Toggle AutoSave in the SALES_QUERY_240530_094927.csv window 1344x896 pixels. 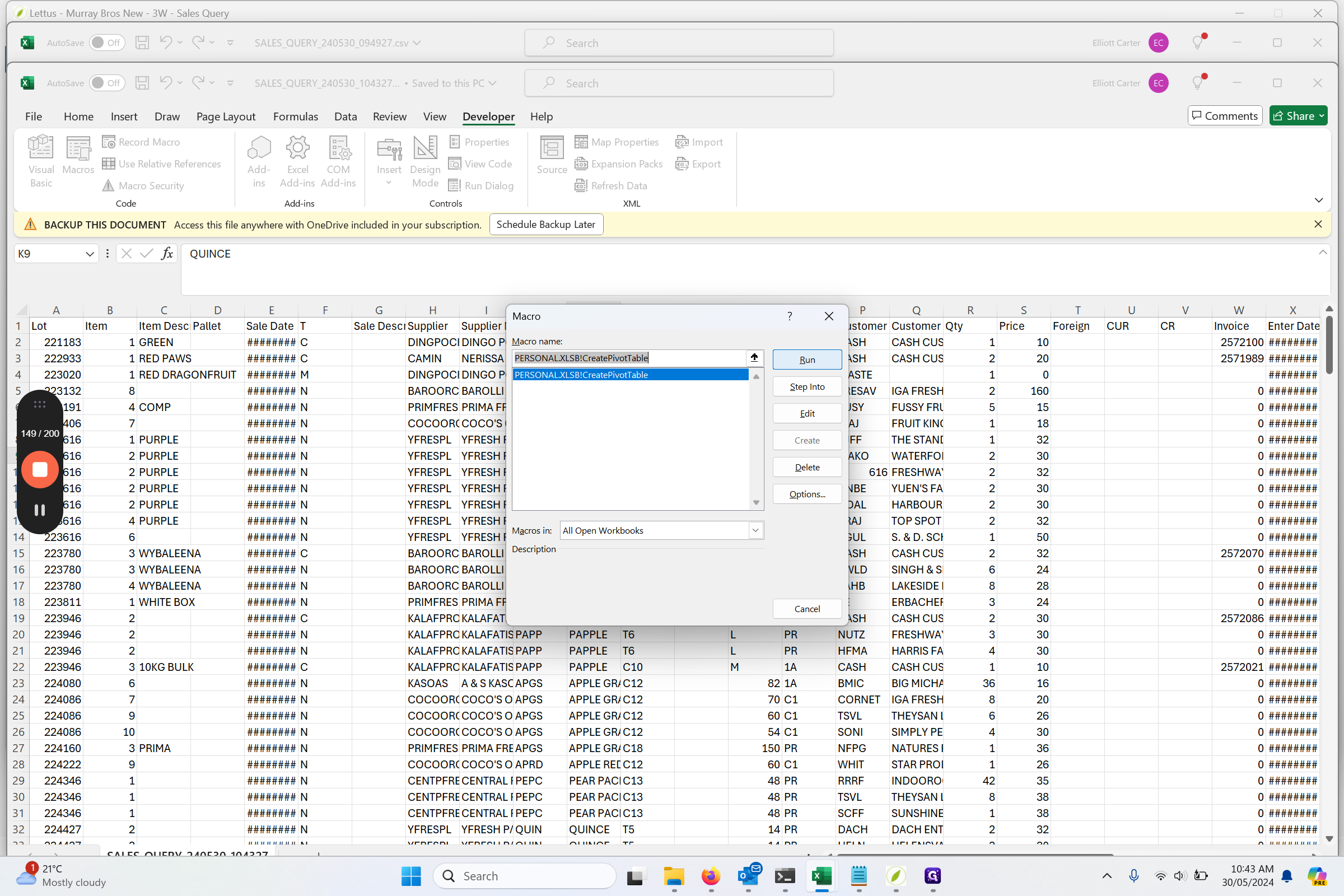click(107, 43)
